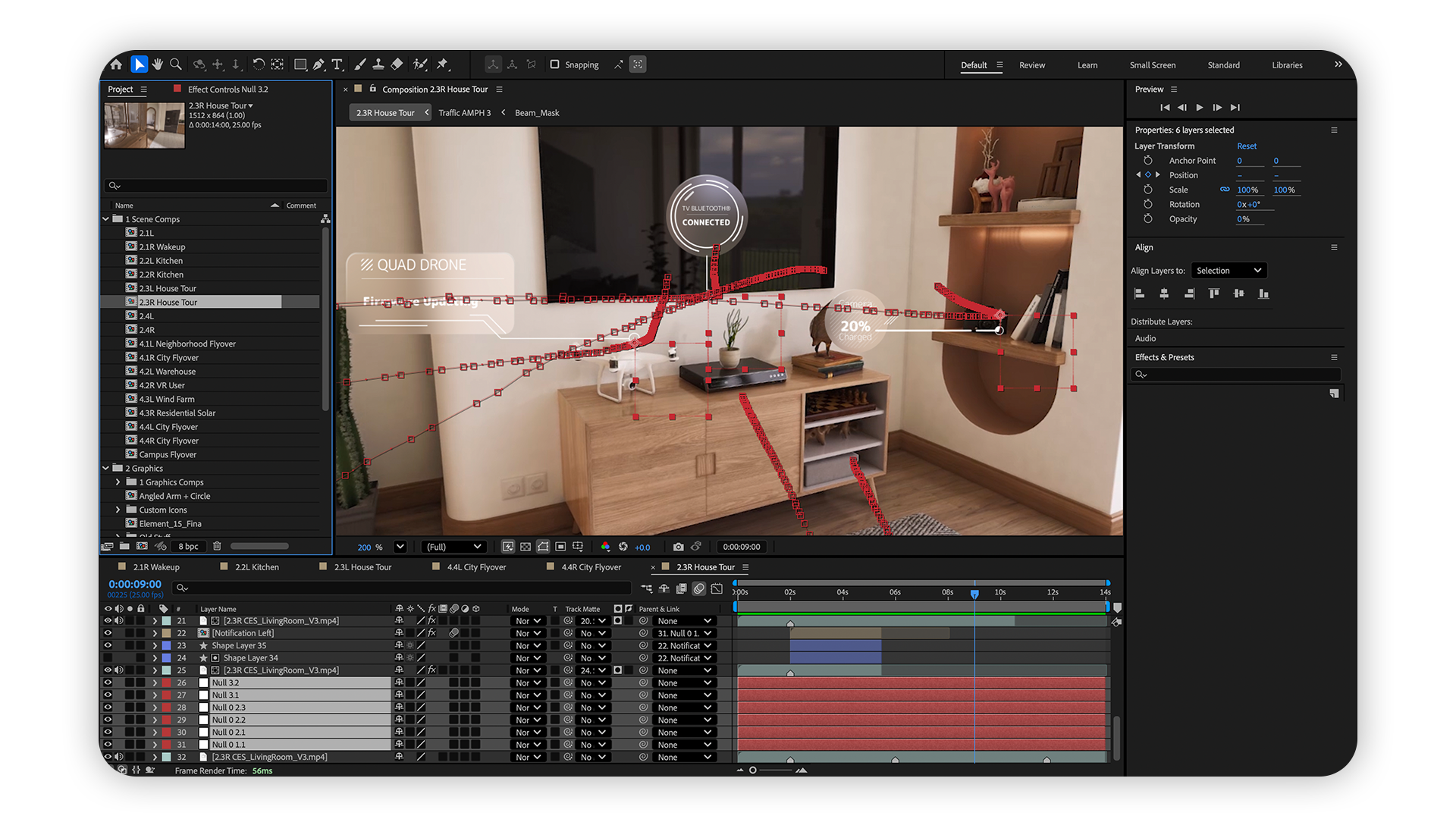Select the Pen tool

[318, 64]
